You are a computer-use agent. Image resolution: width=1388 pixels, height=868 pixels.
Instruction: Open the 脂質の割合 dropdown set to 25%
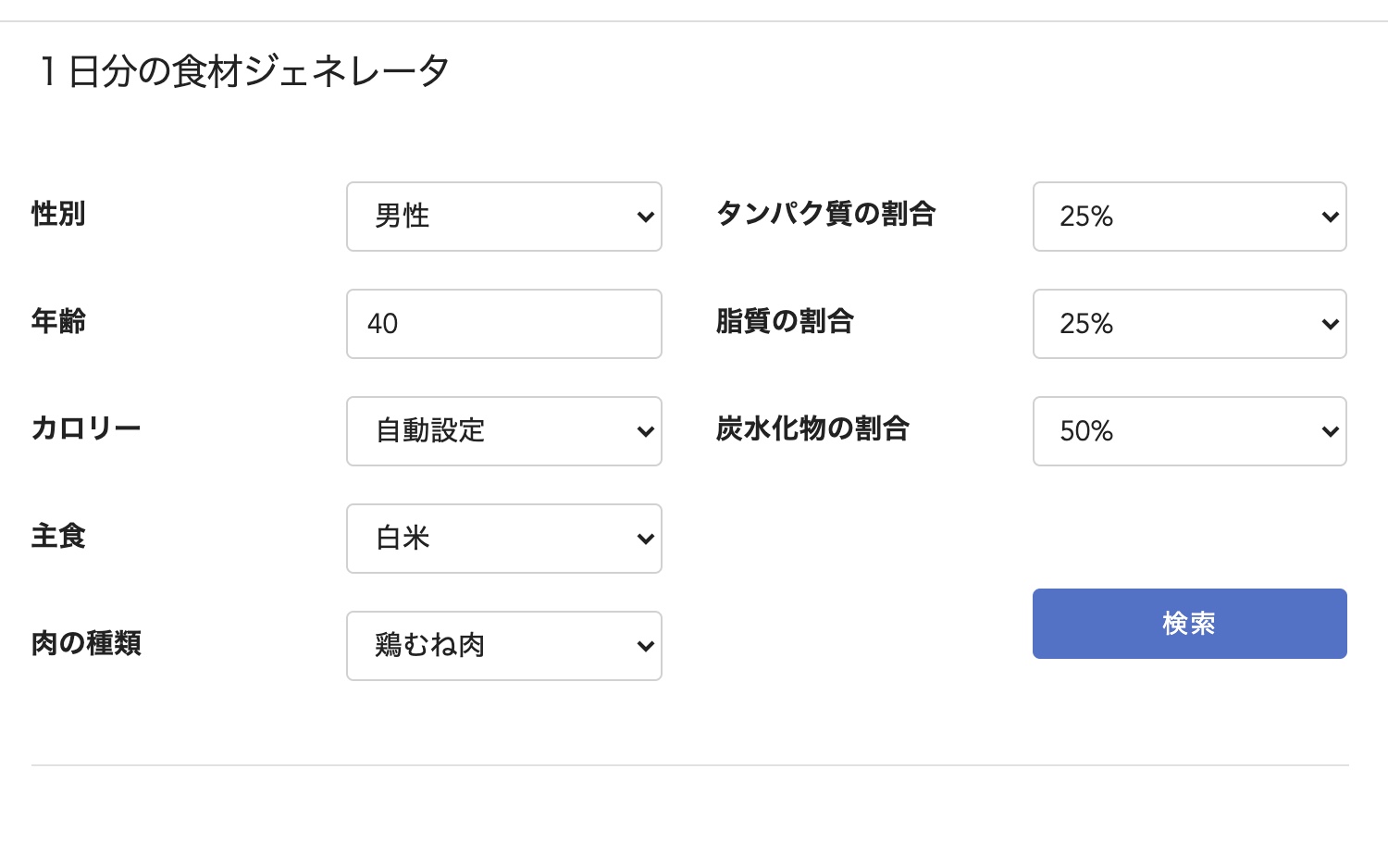[x=1189, y=324]
